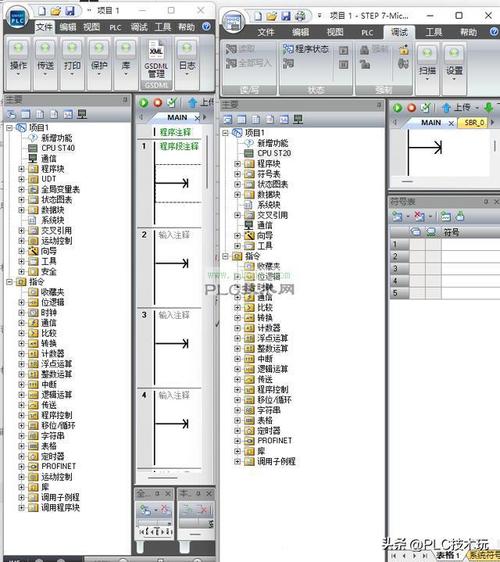Click the communications monitor icon in left tree toolbar

[x=82, y=114]
